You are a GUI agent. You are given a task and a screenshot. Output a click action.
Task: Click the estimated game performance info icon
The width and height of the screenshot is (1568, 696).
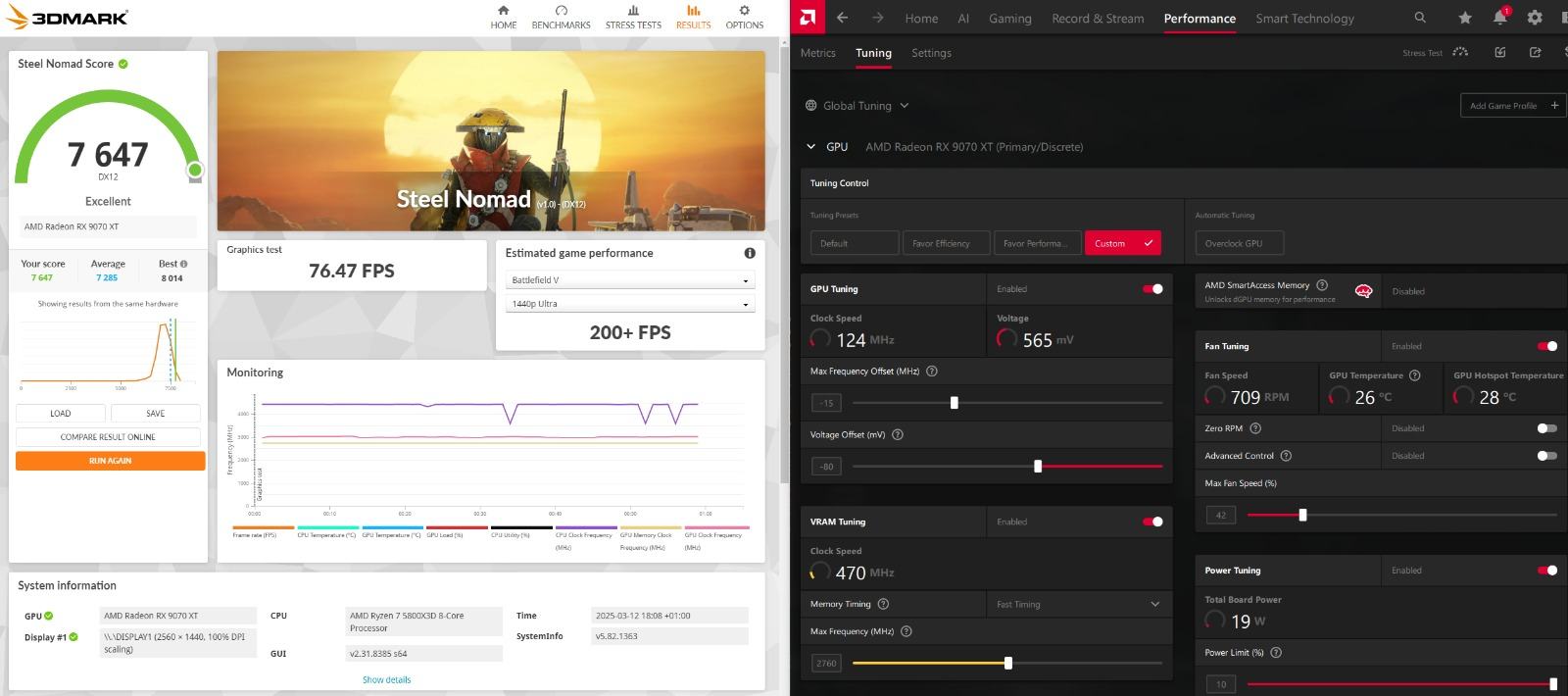(x=750, y=253)
